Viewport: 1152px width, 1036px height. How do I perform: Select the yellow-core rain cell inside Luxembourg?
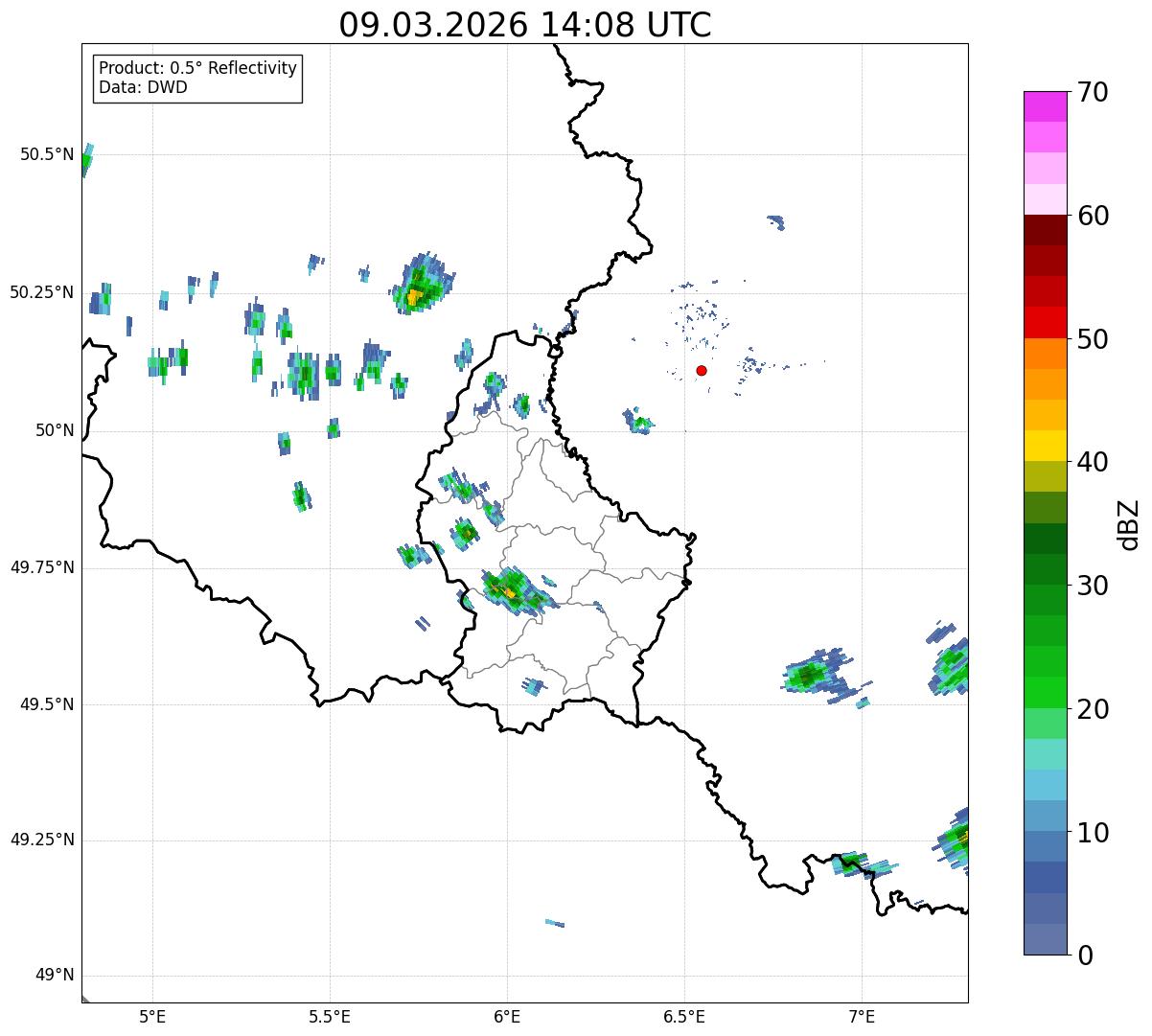click(x=507, y=590)
